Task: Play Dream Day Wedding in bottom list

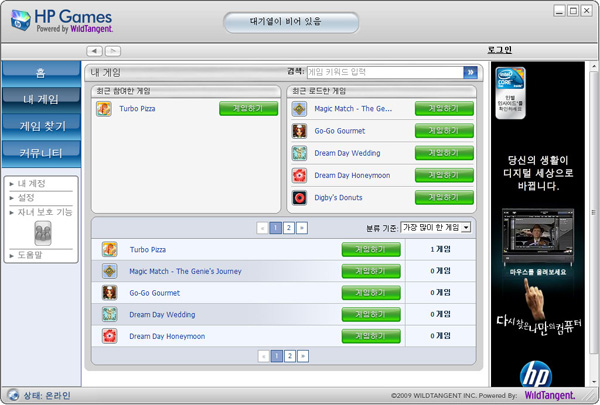Action: coord(371,315)
